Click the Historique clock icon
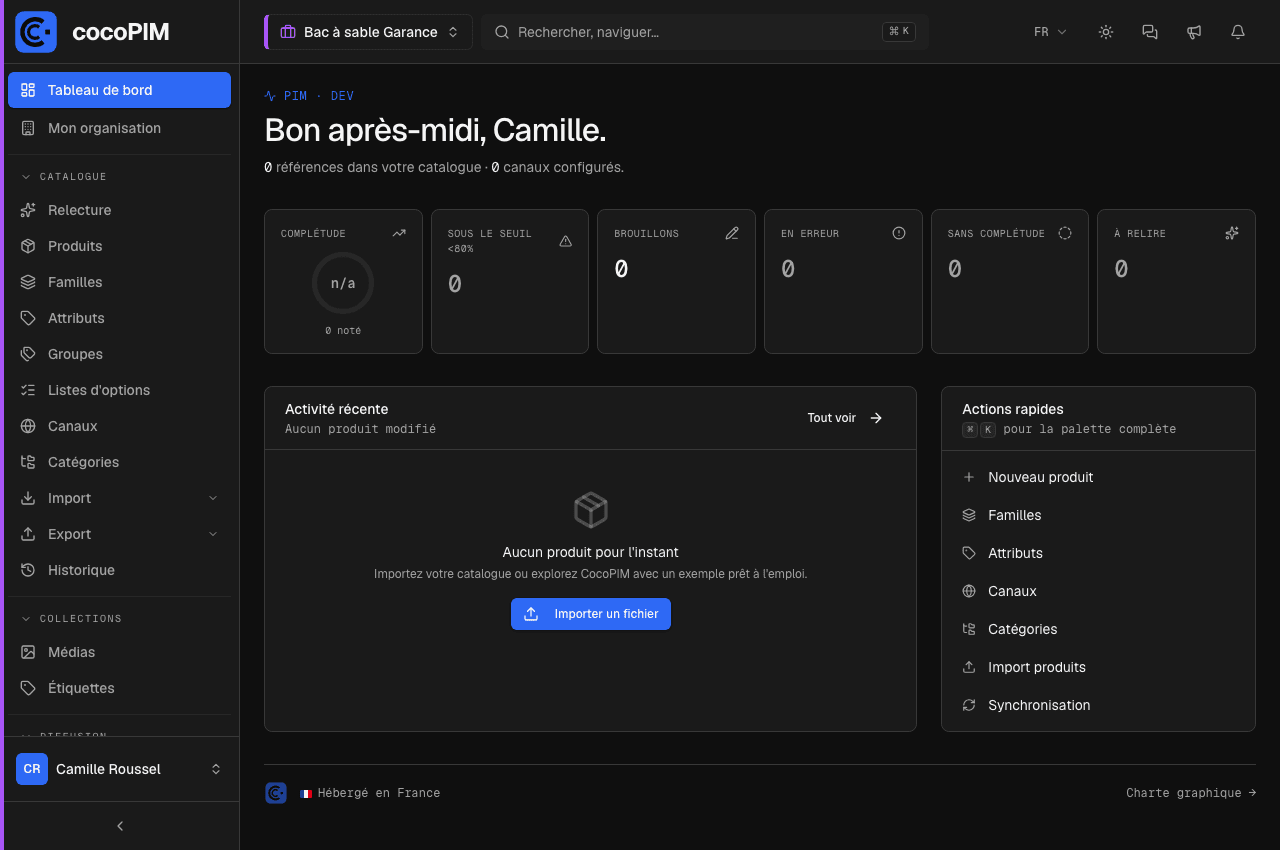Screen dimensions: 1280x850 pyautogui.click(x=28, y=570)
